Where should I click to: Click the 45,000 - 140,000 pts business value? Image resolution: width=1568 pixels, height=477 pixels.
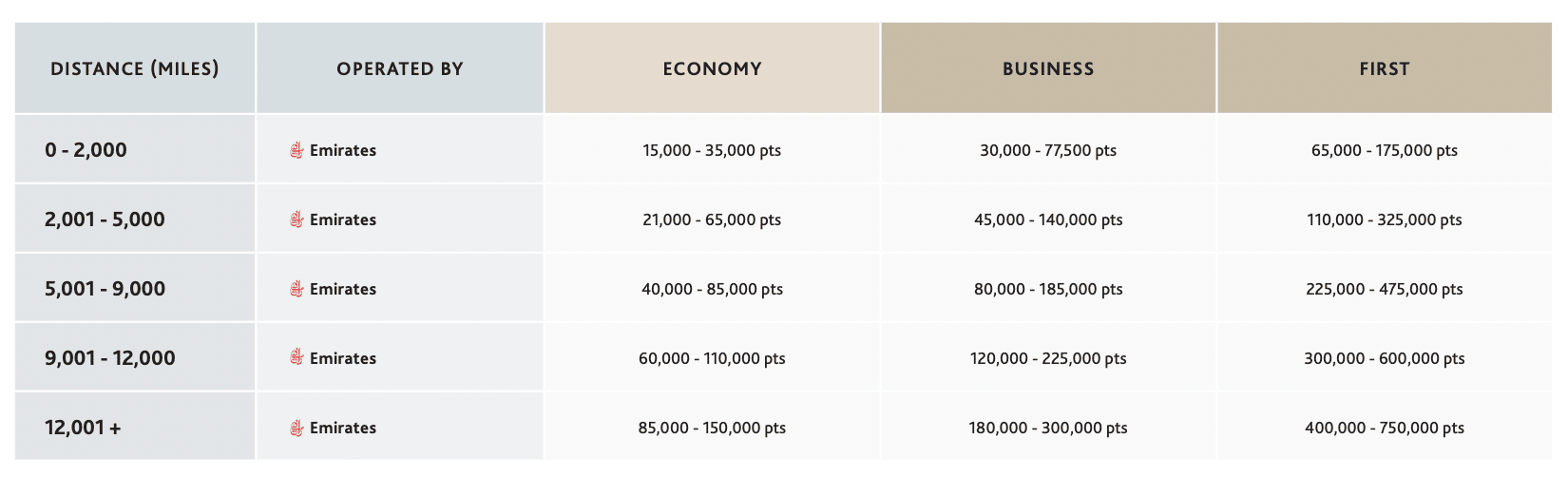(1048, 219)
